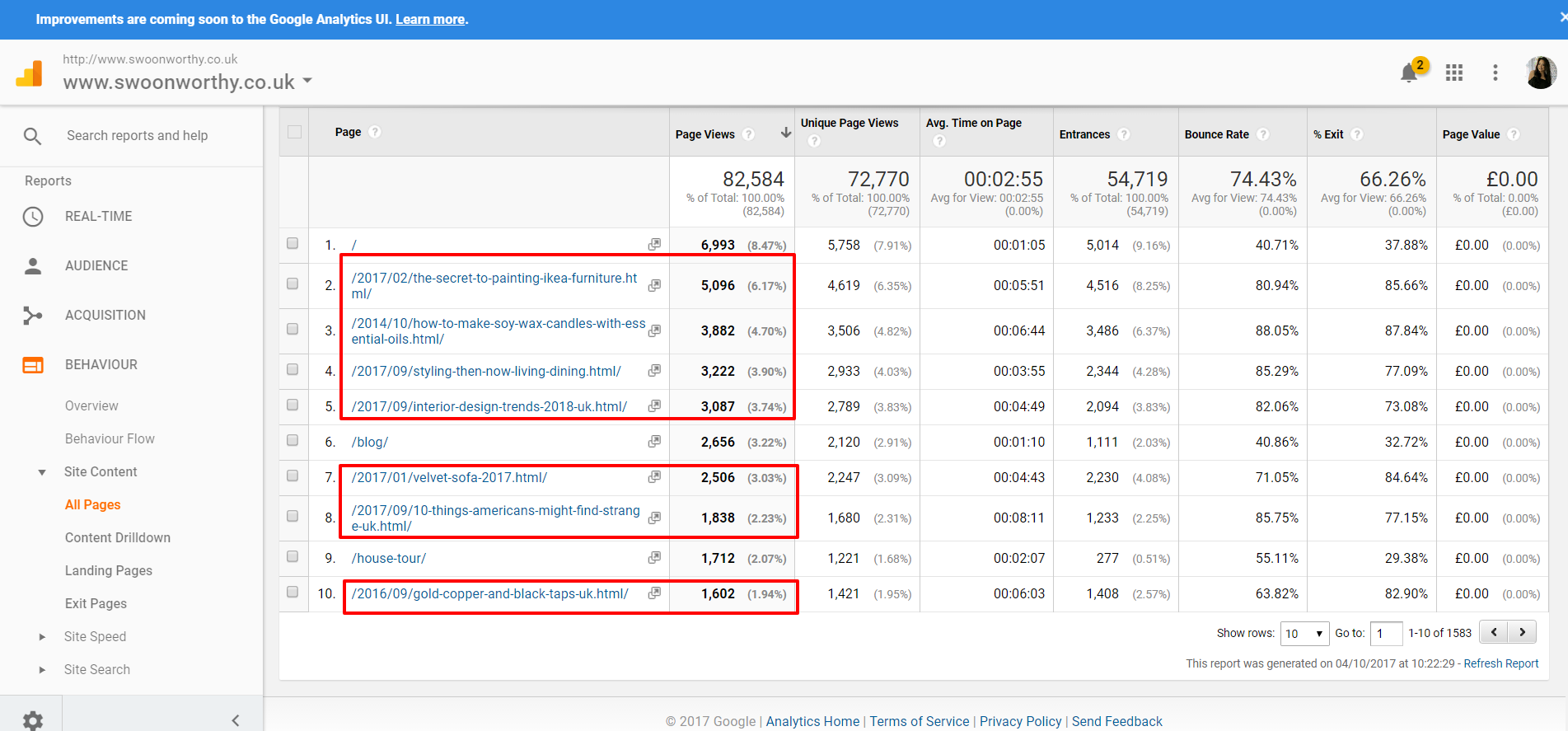Screen dimensions: 1568x731
Task: Toggle the select-all checkbox in the table header
Action: [294, 132]
